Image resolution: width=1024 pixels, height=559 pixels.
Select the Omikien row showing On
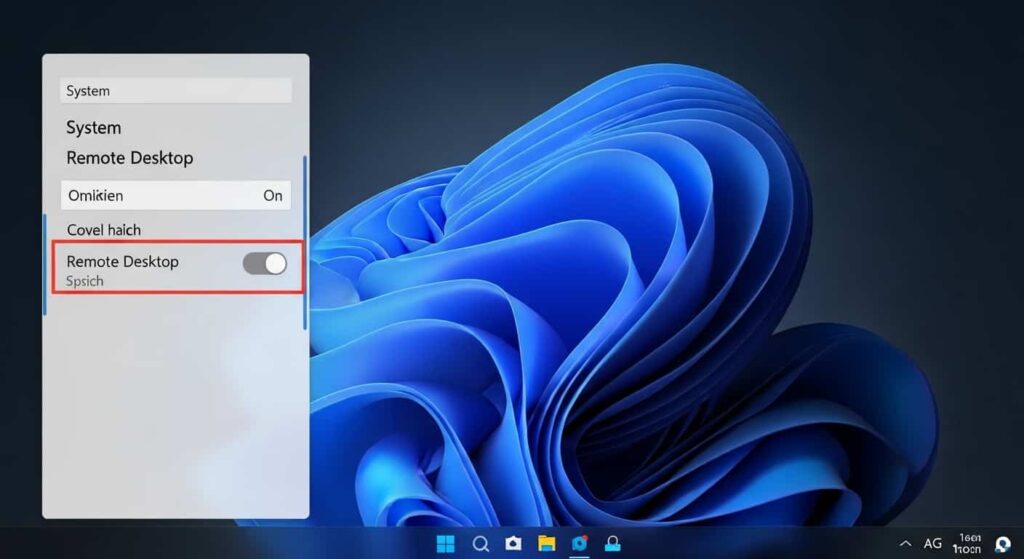coord(176,195)
